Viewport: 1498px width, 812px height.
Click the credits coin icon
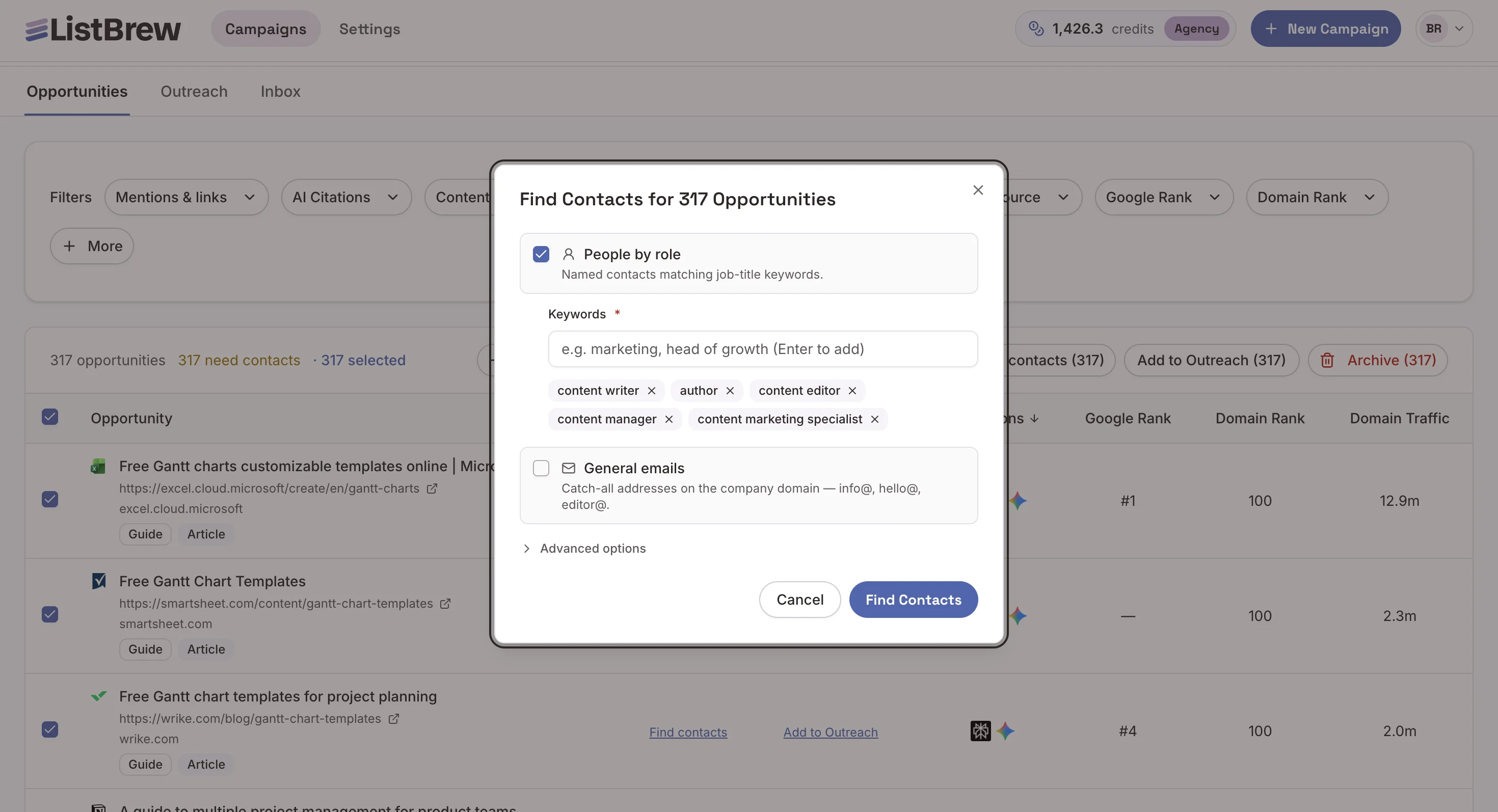click(x=1036, y=29)
